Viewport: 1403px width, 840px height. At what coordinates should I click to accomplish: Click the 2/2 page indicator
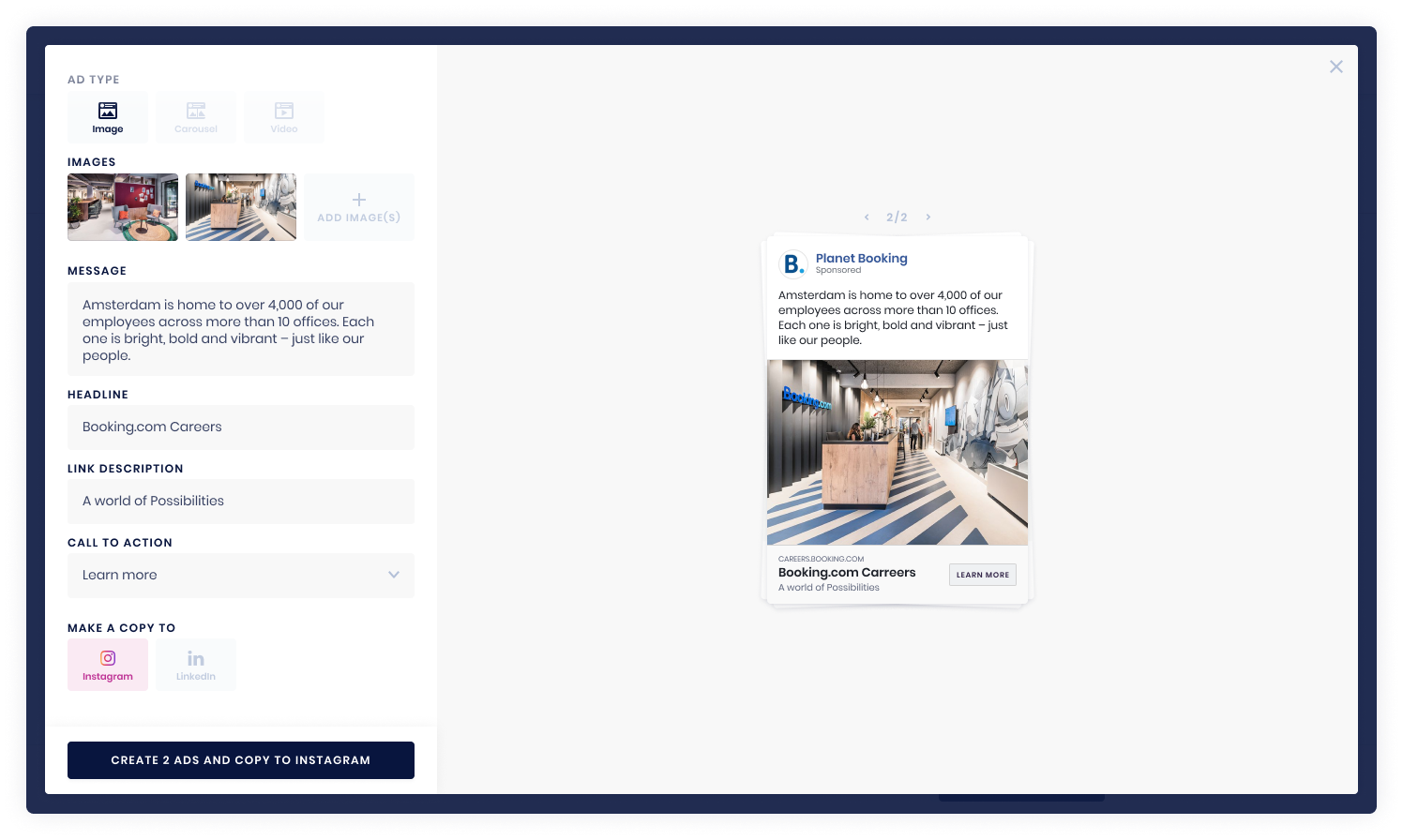click(x=897, y=217)
